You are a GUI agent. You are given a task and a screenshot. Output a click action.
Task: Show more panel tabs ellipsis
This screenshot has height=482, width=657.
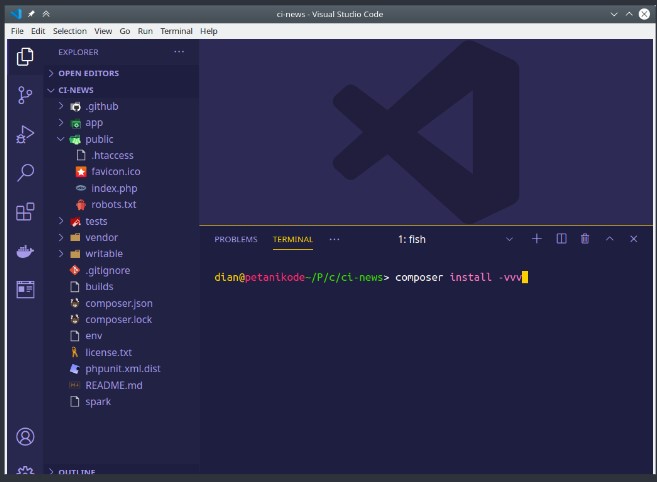pyautogui.click(x=334, y=239)
